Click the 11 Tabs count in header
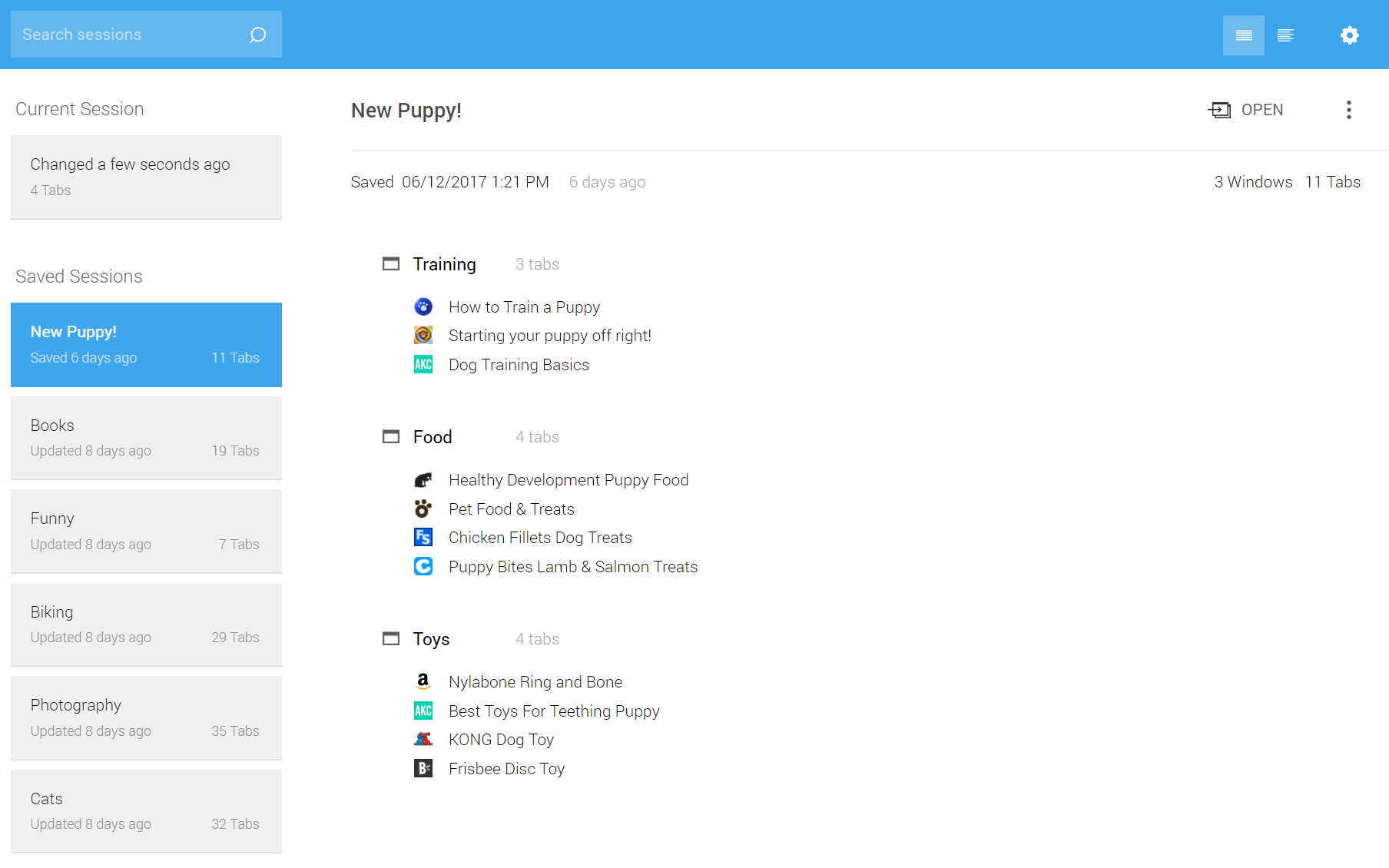 click(x=1333, y=182)
